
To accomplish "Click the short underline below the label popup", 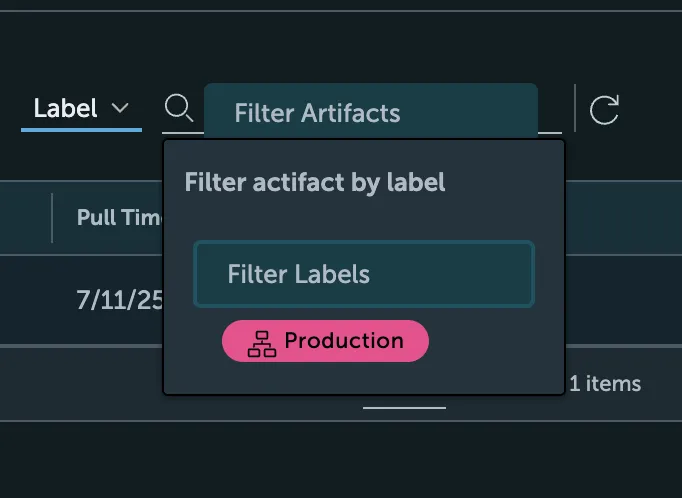I will pyautogui.click(x=404, y=407).
